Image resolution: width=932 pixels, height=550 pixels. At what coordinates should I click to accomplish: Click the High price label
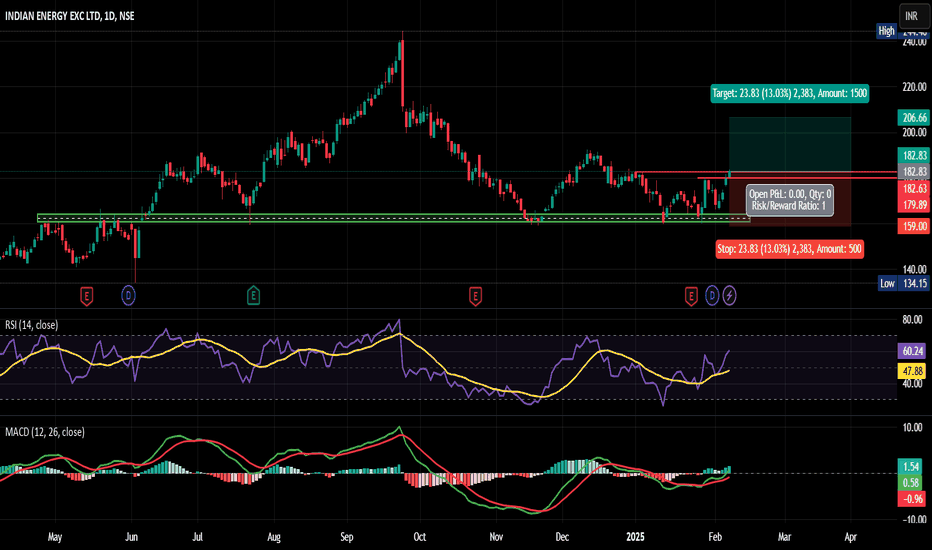(886, 31)
